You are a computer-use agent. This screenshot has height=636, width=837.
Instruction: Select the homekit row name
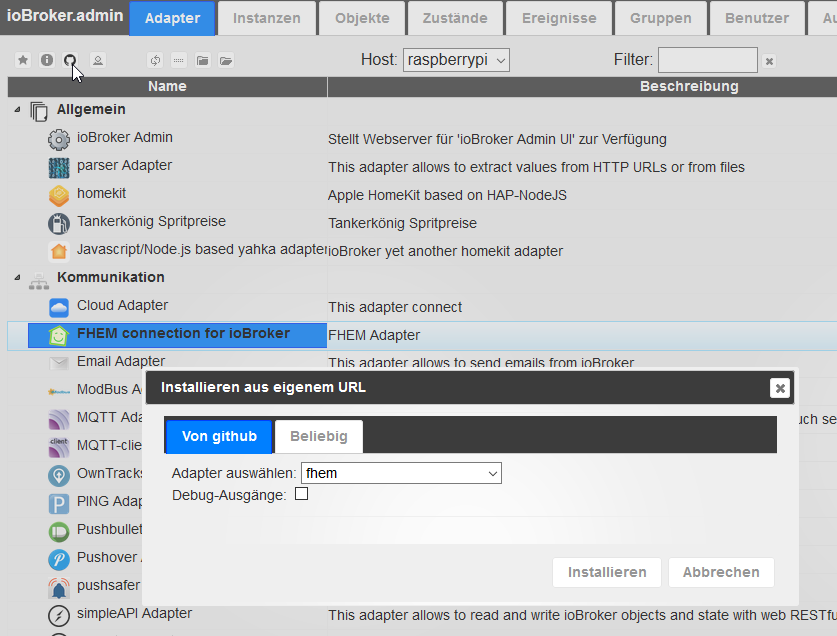pos(101,193)
